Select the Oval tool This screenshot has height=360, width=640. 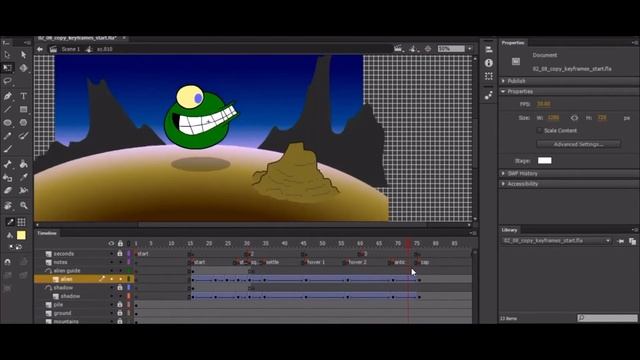(7, 122)
